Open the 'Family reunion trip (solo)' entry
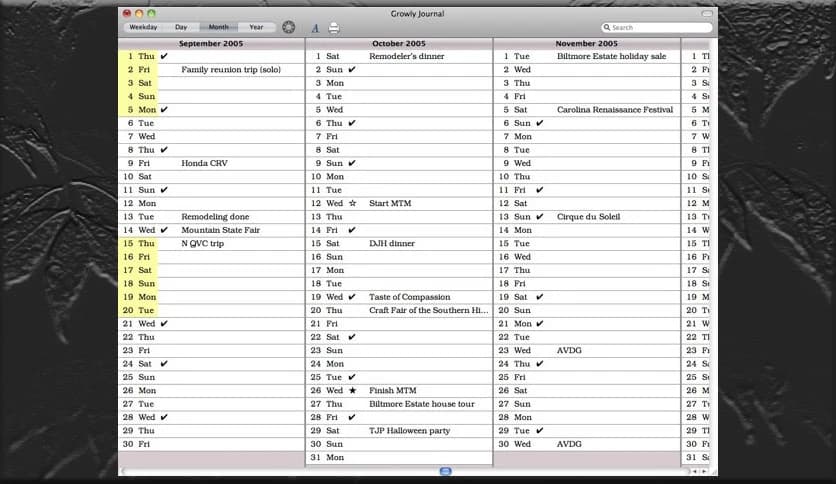Image resolution: width=836 pixels, height=484 pixels. click(x=231, y=69)
